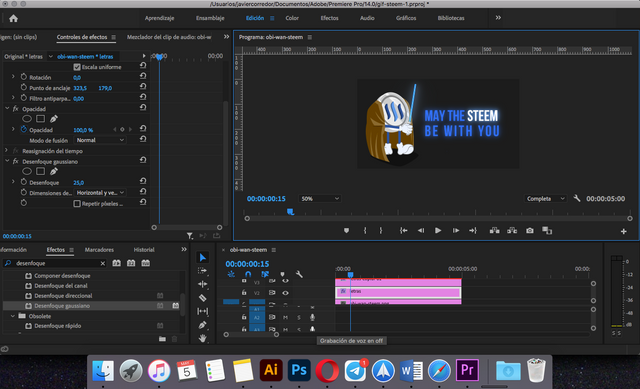Viewport: 640px width, 389px height.
Task: Open the Modo de fusión Normal dropdown
Action: (100, 140)
